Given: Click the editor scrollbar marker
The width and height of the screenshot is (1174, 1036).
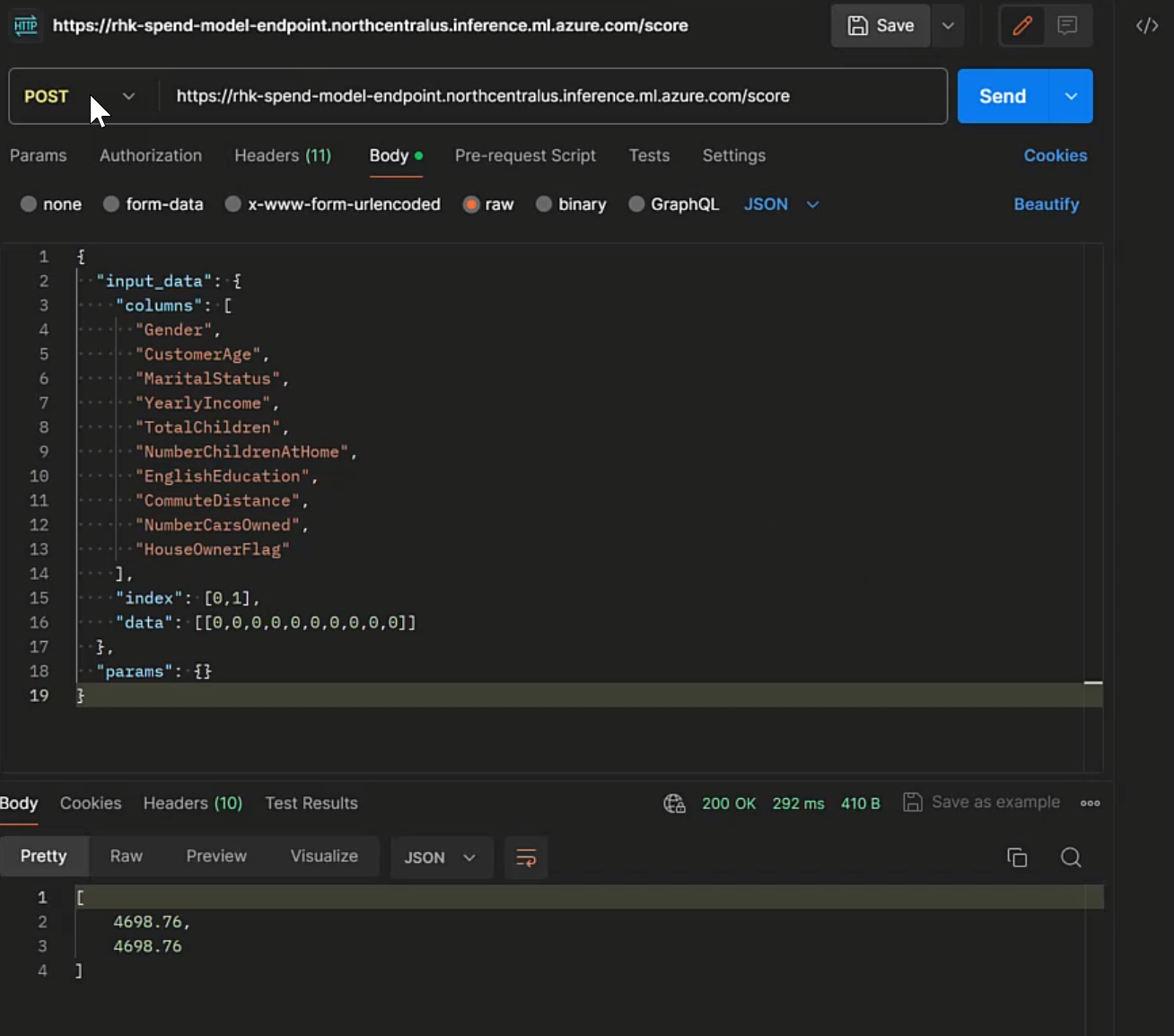Looking at the screenshot, I should click(x=1093, y=683).
